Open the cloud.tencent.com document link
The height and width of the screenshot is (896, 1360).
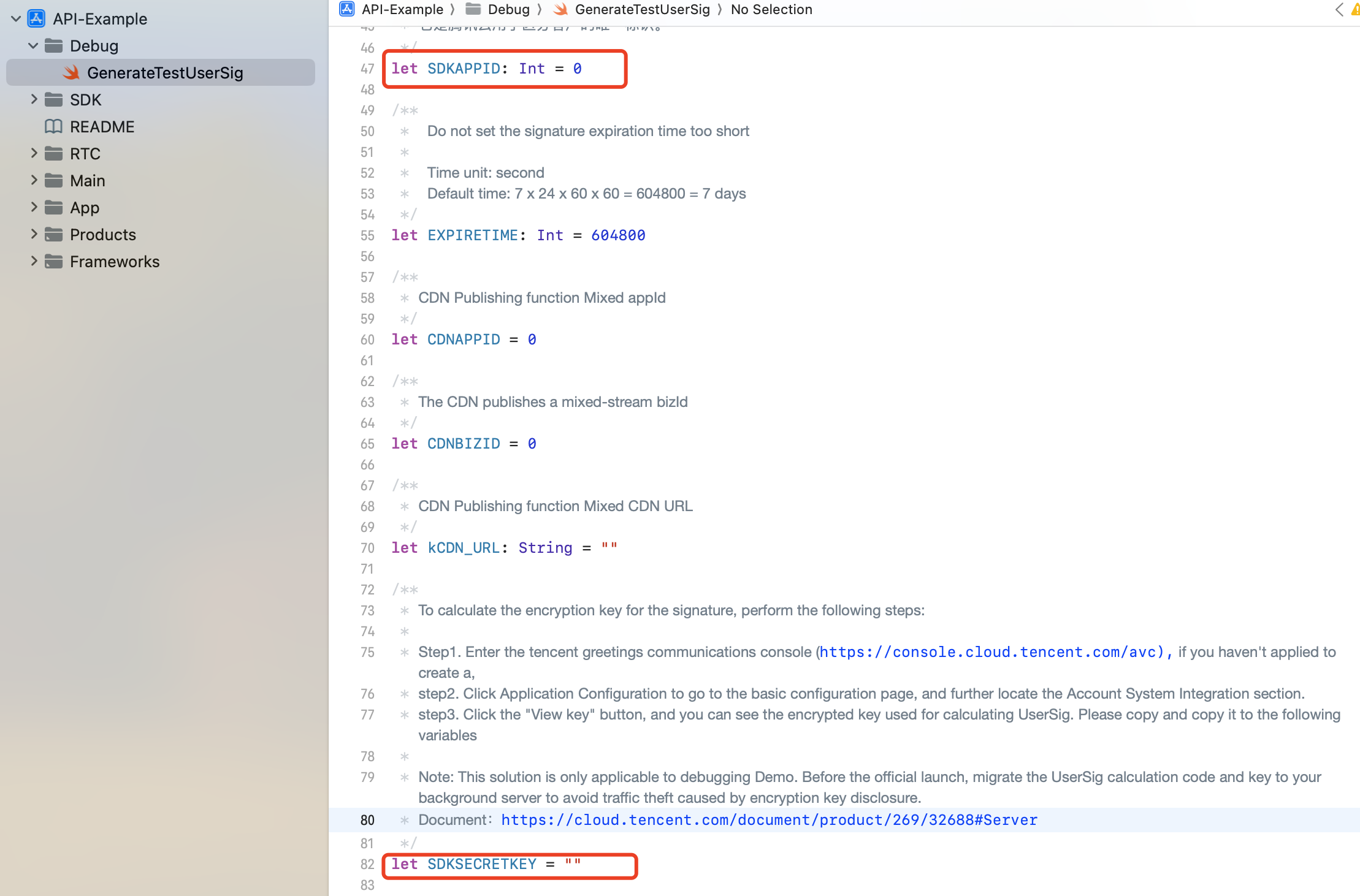tap(769, 820)
